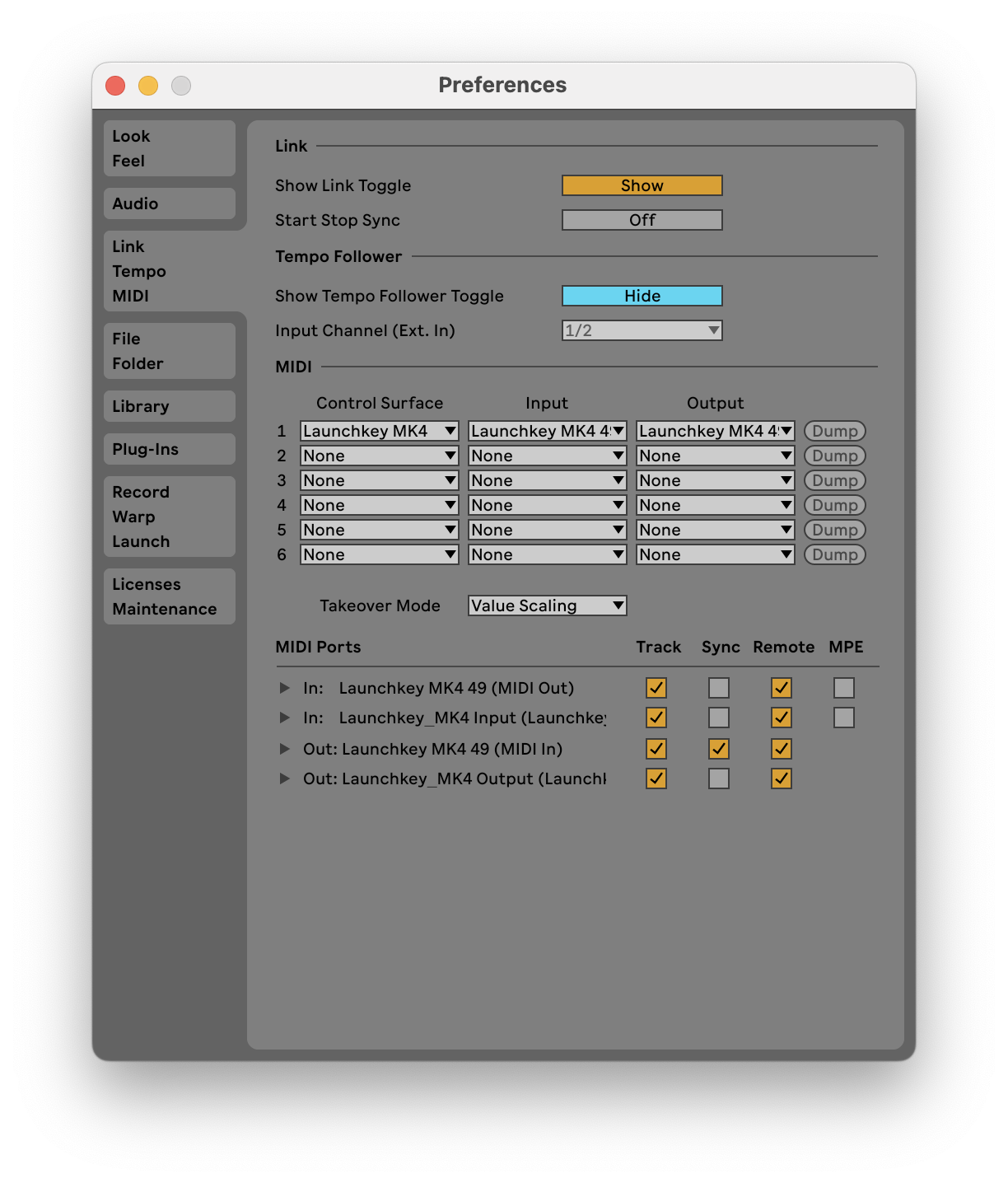Image resolution: width=1008 pixels, height=1183 pixels.
Task: Open the Input dropdown for slot 4
Action: (x=548, y=505)
